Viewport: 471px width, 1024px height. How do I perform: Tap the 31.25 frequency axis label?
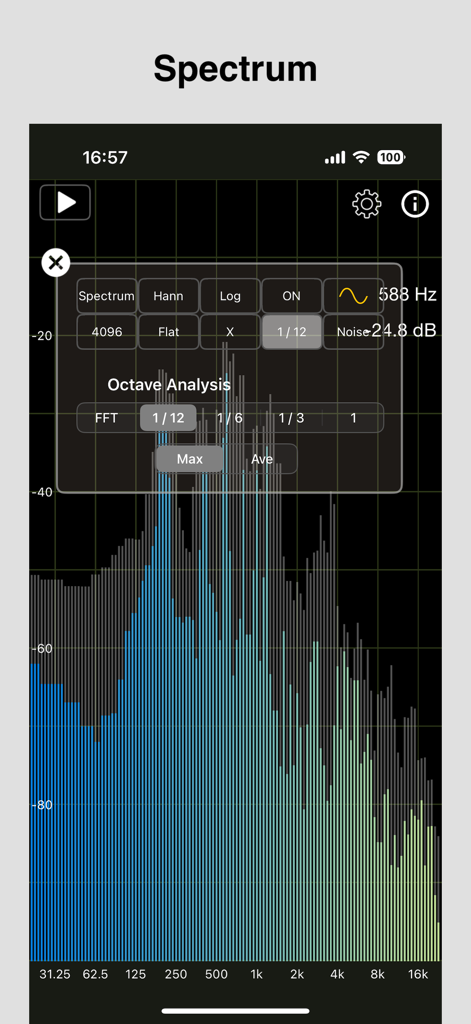pyautogui.click(x=55, y=974)
